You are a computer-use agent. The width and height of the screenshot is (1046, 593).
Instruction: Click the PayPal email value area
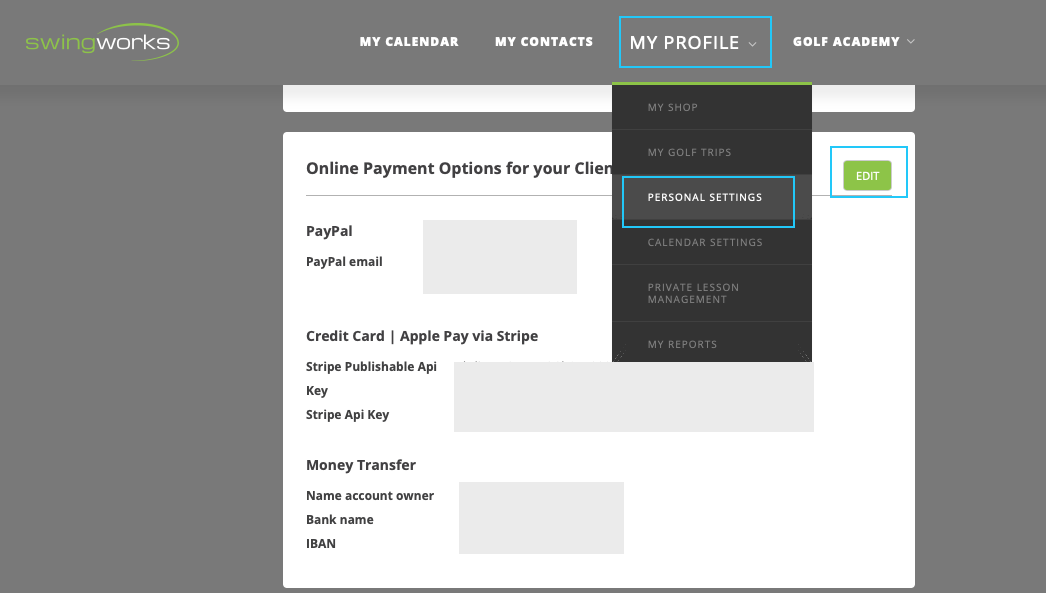coord(499,257)
